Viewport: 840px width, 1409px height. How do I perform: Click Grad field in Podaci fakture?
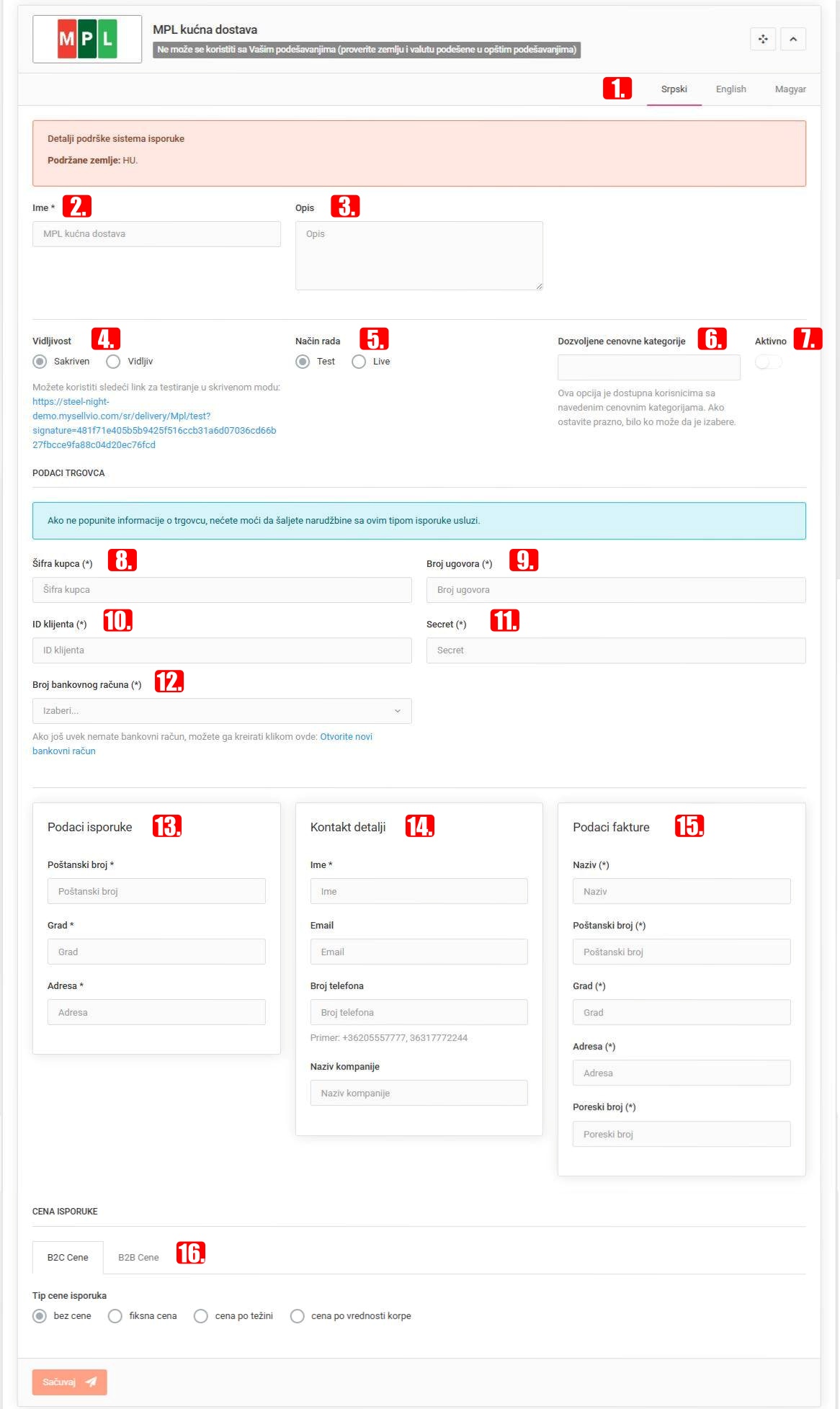682,1012
